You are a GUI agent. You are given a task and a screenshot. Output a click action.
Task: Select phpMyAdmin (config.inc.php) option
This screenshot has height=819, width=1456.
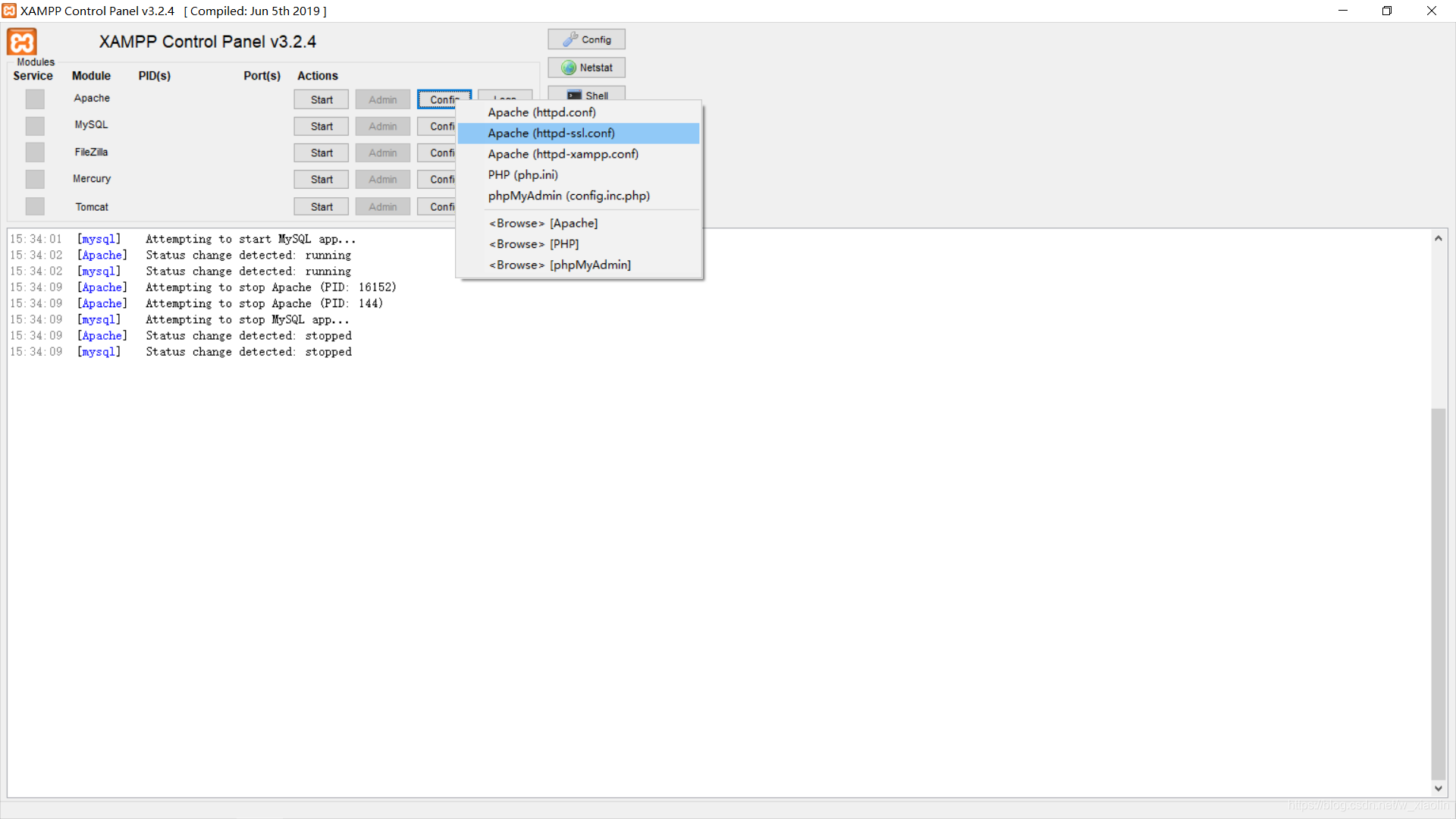pos(568,196)
